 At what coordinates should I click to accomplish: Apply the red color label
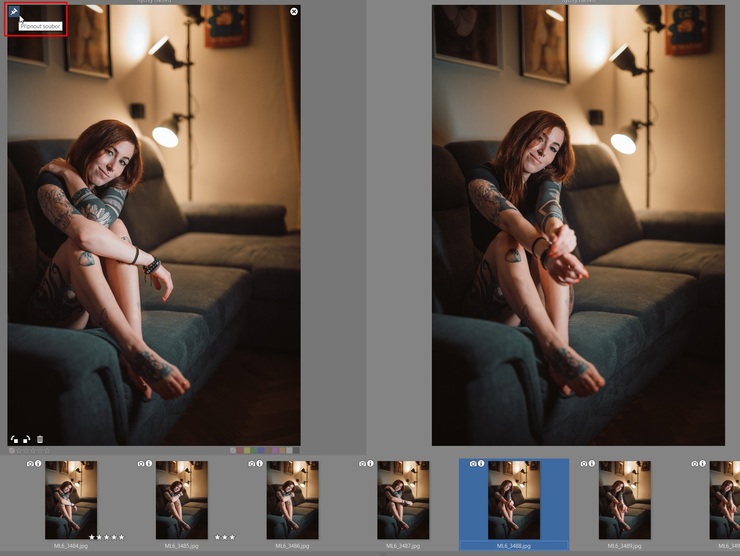240,450
